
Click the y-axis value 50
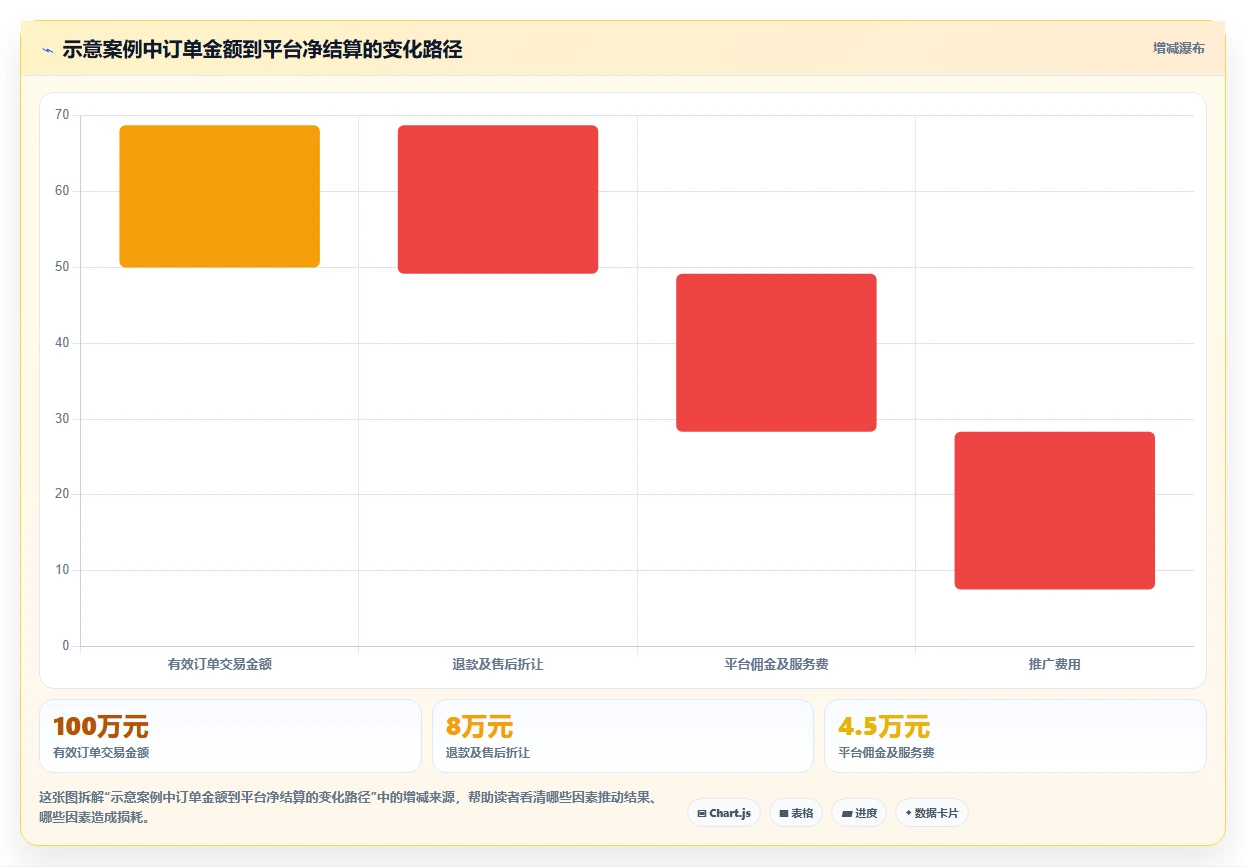tap(63, 267)
